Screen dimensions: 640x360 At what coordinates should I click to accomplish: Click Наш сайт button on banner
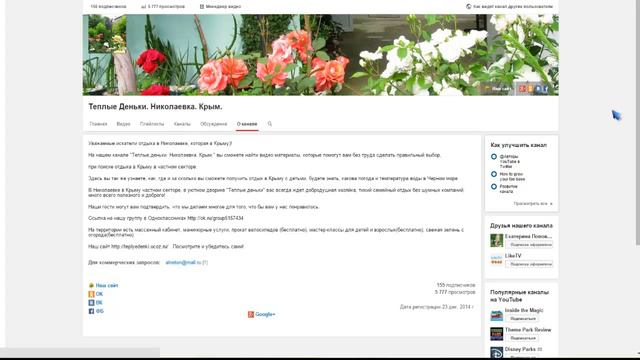pos(498,89)
